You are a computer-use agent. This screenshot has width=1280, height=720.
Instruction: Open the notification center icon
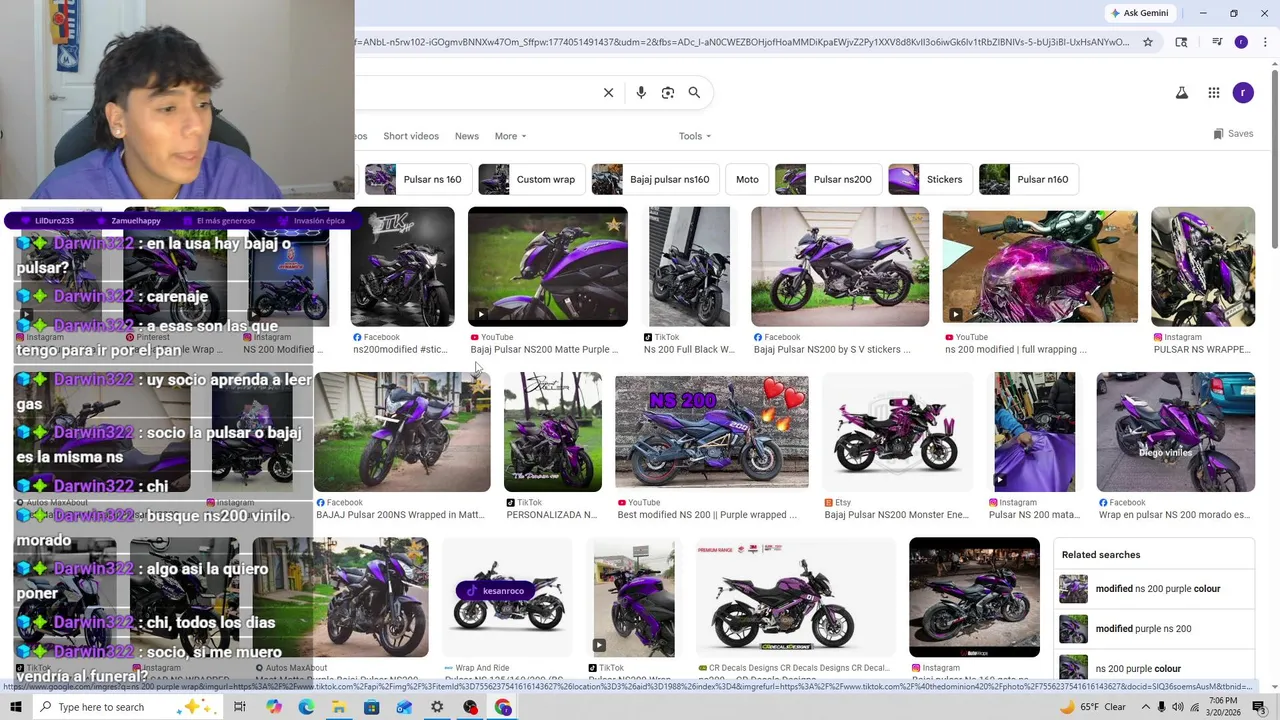point(1259,707)
